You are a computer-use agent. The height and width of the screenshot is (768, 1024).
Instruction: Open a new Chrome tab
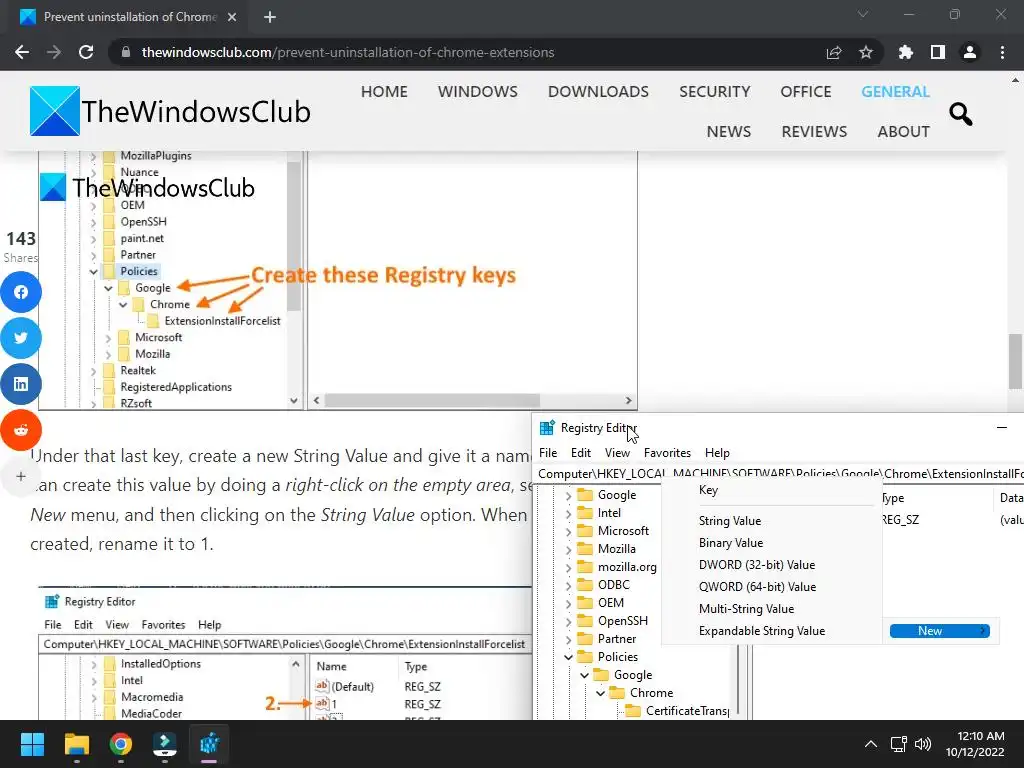[270, 17]
